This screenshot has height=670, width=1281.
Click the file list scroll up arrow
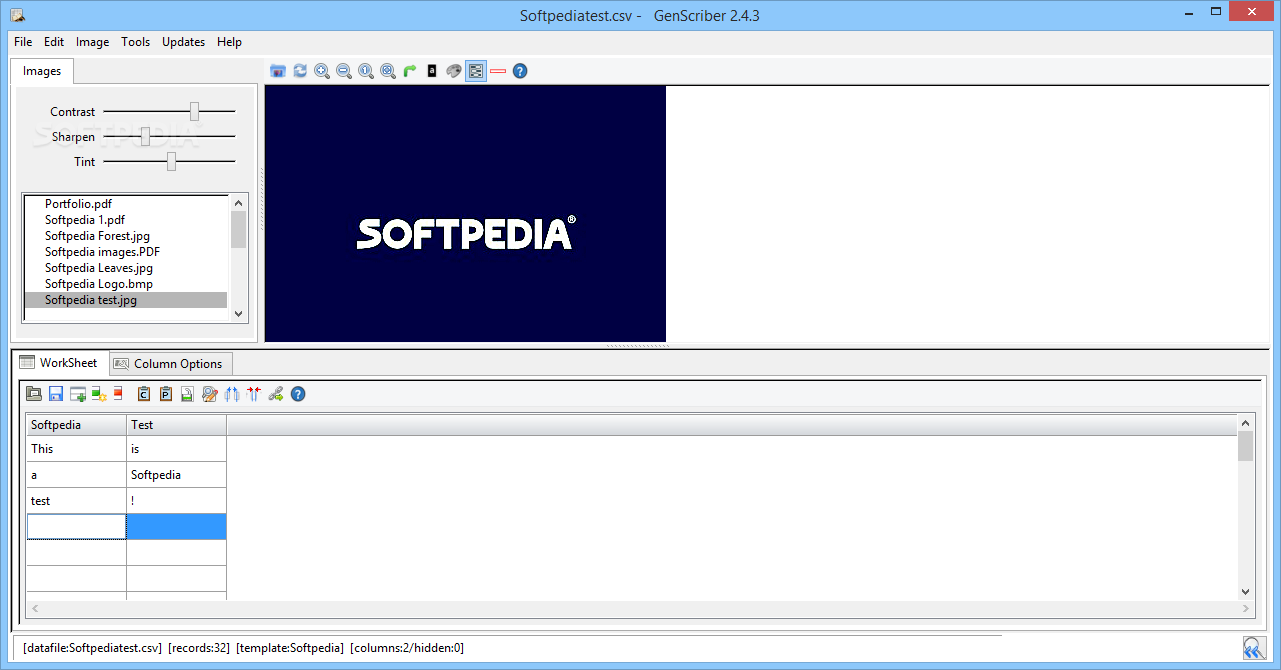(x=238, y=202)
